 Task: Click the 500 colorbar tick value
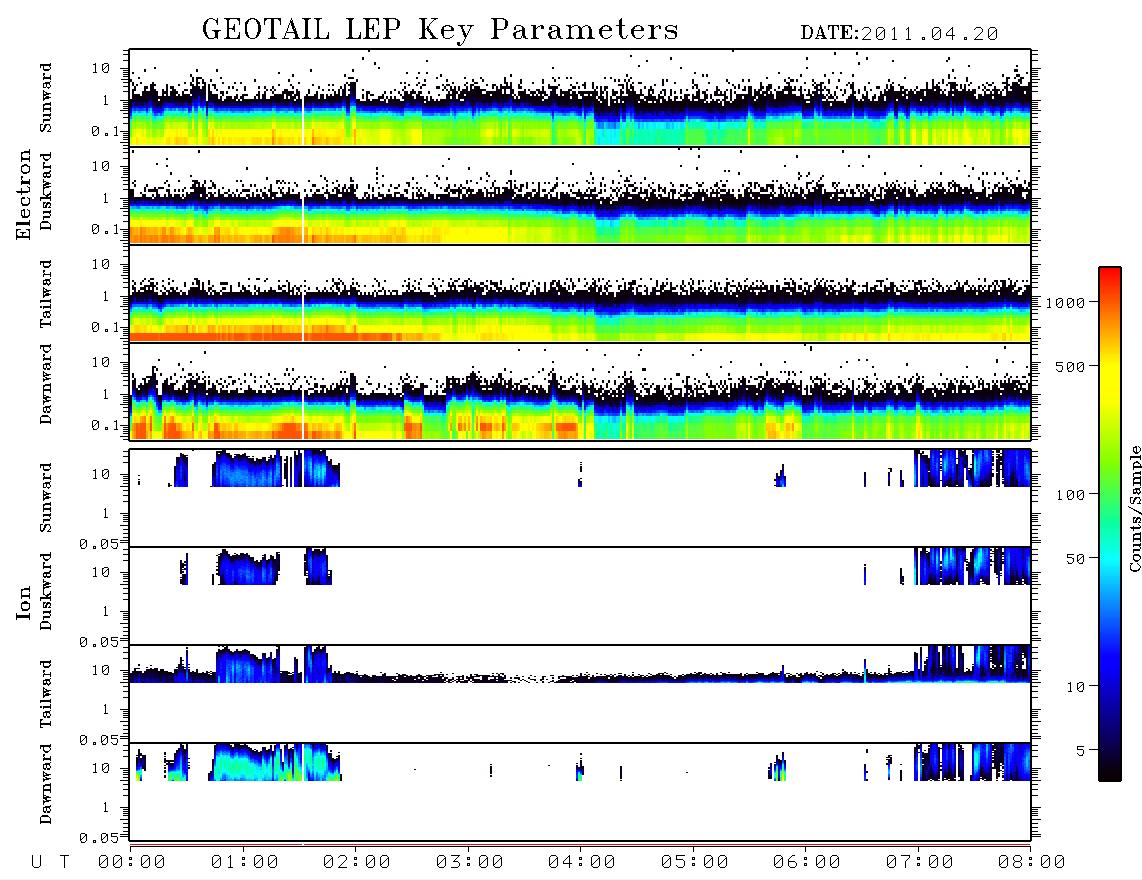point(1070,366)
